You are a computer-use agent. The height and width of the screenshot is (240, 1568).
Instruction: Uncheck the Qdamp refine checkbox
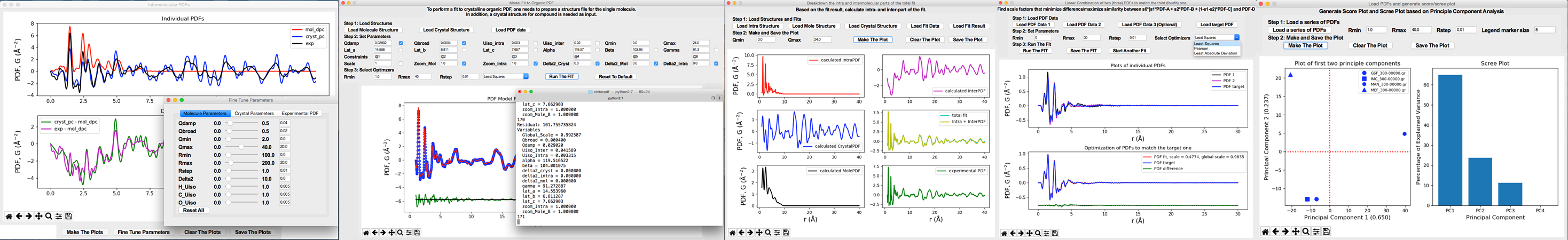pyautogui.click(x=401, y=43)
